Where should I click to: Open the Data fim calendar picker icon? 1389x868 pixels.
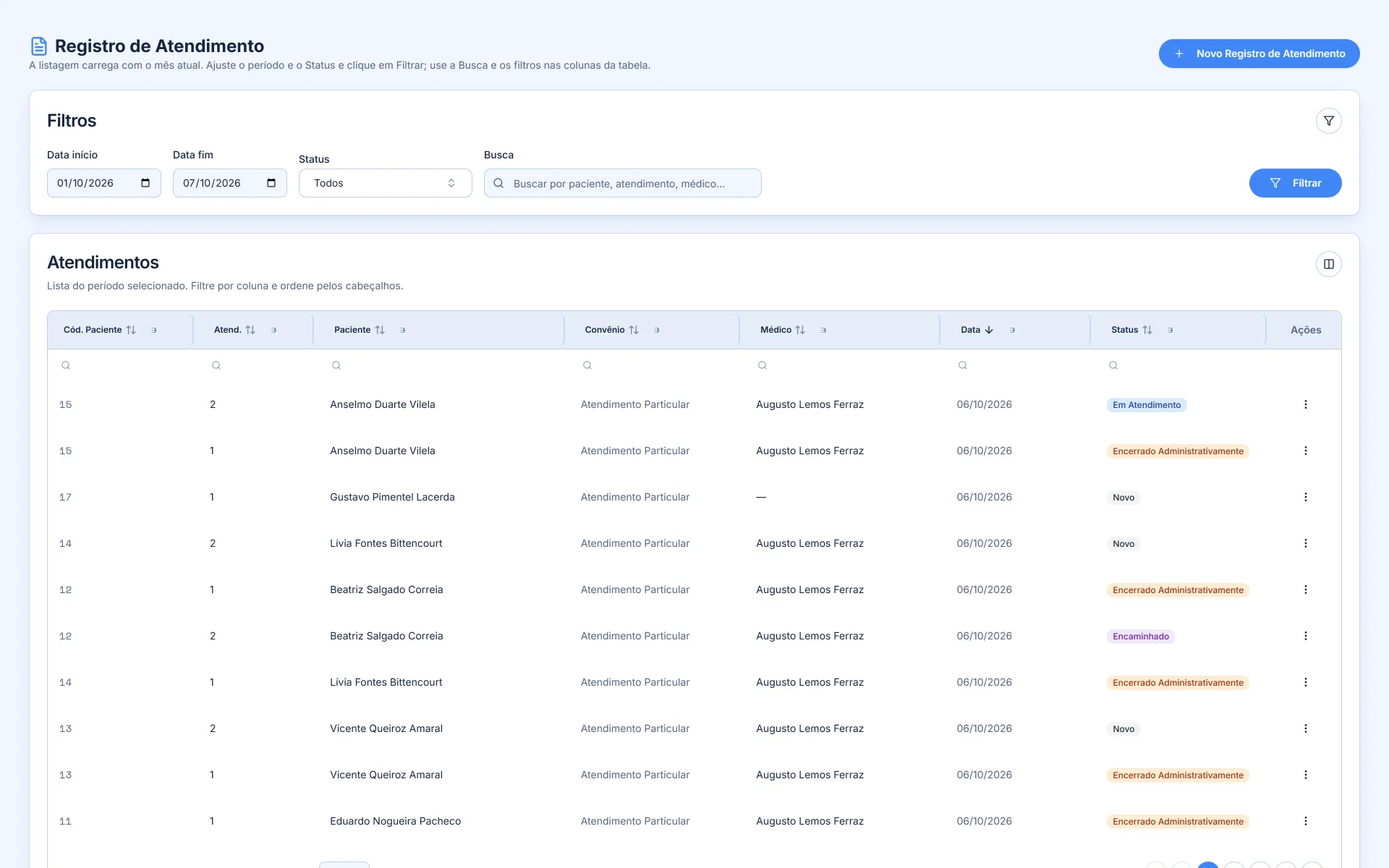tap(271, 183)
